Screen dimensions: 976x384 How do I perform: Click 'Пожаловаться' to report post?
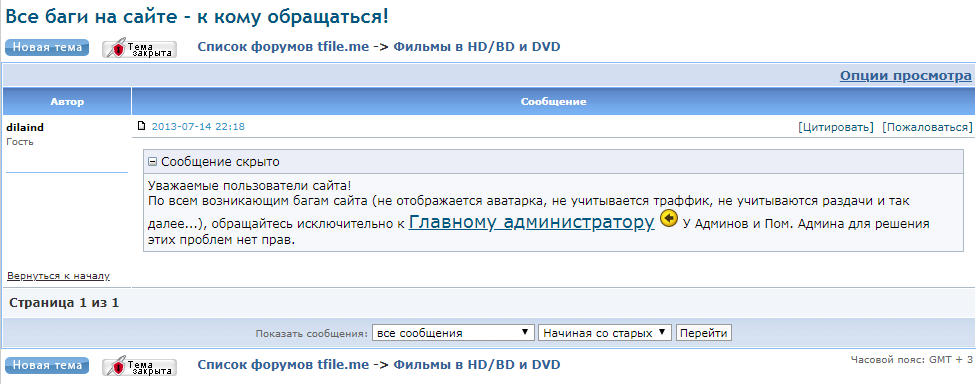pos(927,128)
